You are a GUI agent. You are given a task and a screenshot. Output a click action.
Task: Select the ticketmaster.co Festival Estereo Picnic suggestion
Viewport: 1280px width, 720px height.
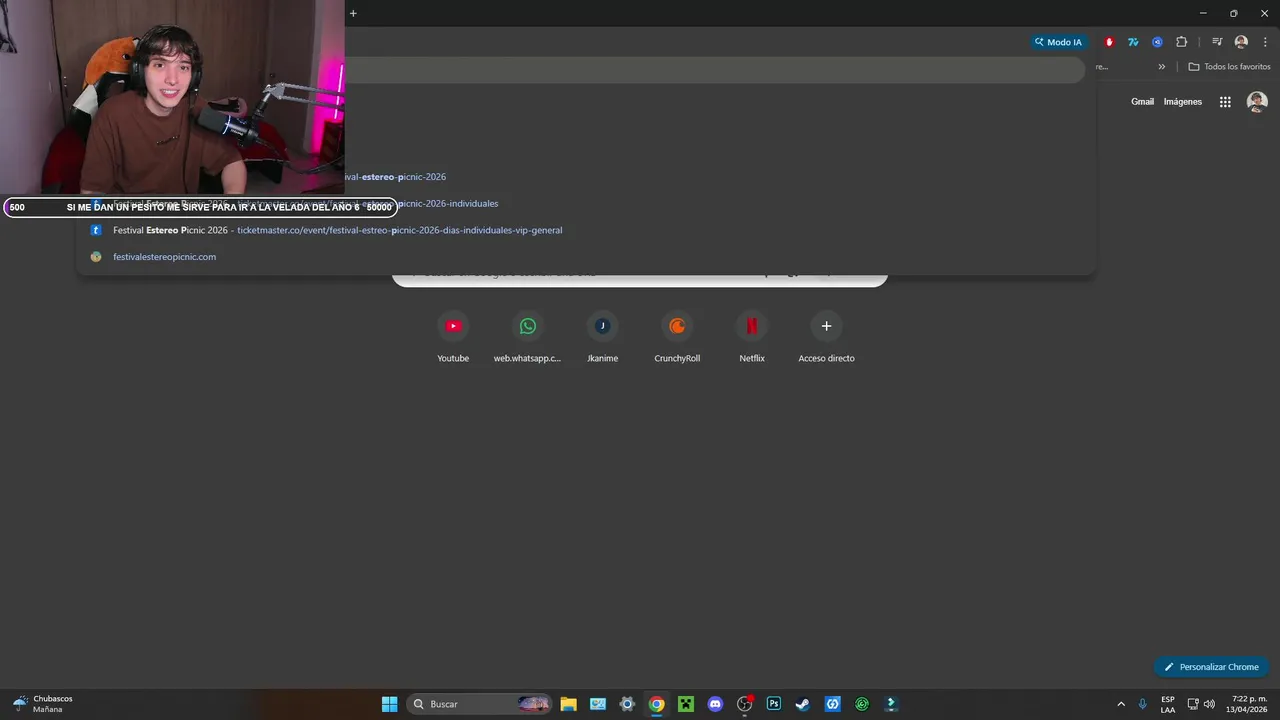click(x=586, y=230)
